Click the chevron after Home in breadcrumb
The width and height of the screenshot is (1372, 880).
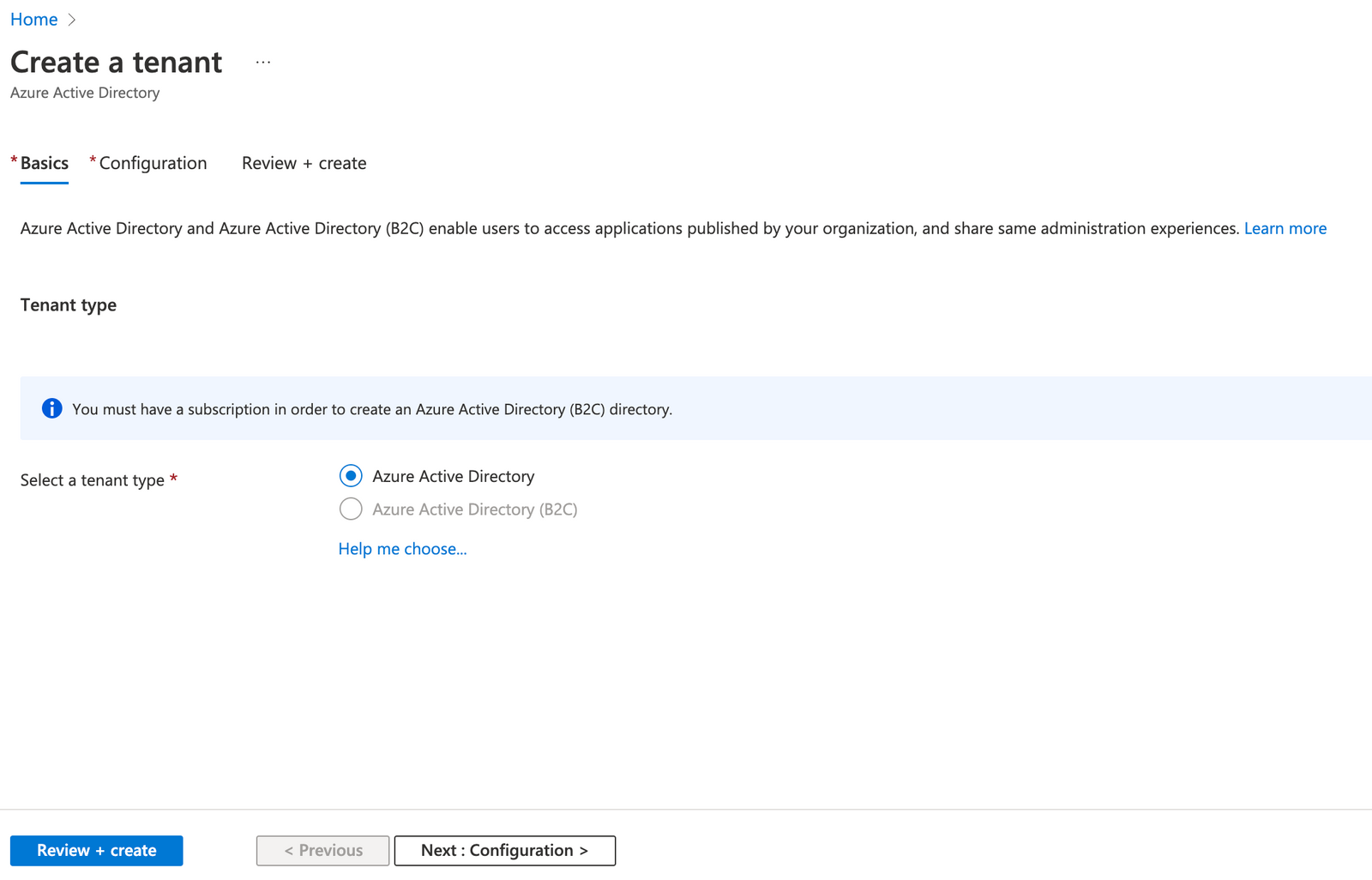[71, 19]
